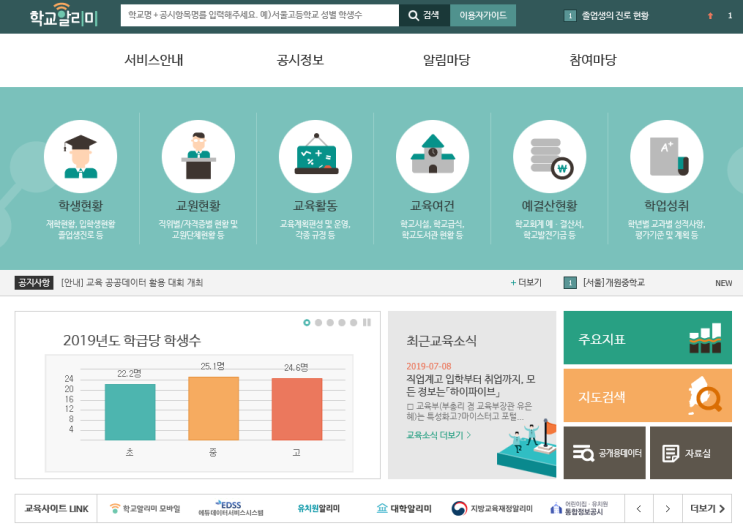Viewport: 743px width, 526px height.
Task: Open the 교원현황 teacher podium icon
Action: pyautogui.click(x=198, y=156)
